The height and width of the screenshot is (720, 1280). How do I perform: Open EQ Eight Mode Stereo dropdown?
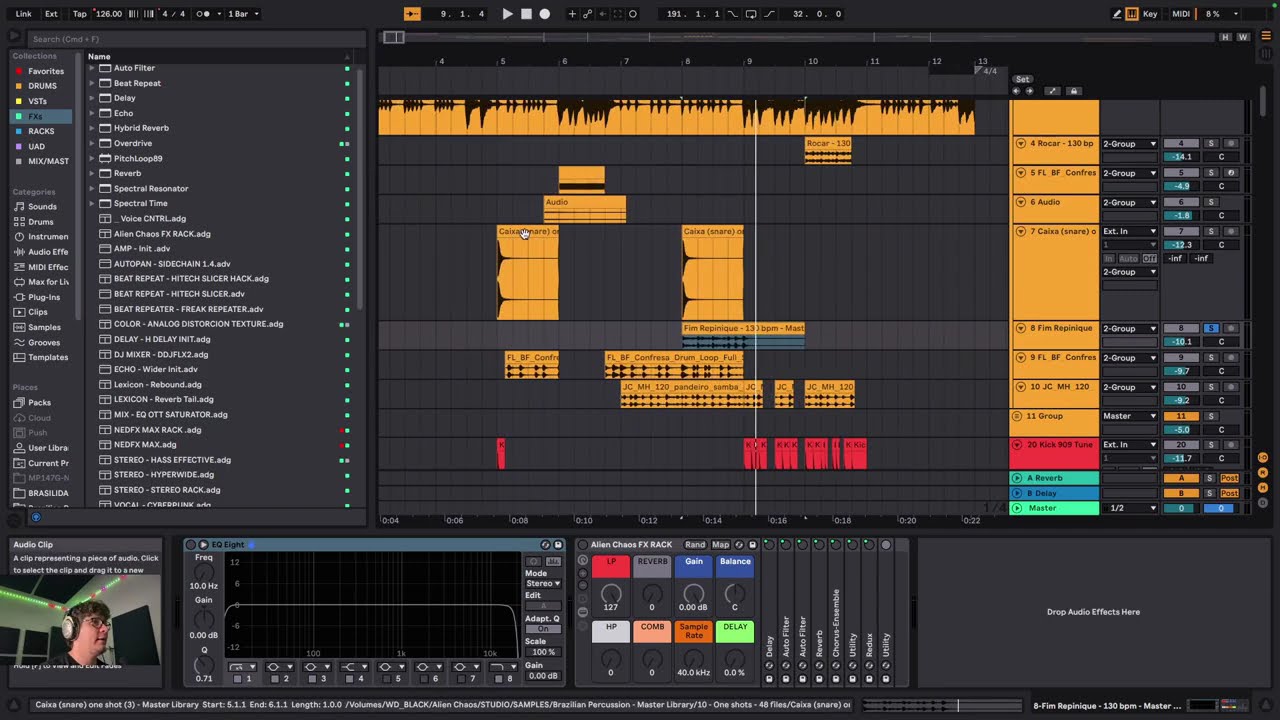tap(543, 583)
